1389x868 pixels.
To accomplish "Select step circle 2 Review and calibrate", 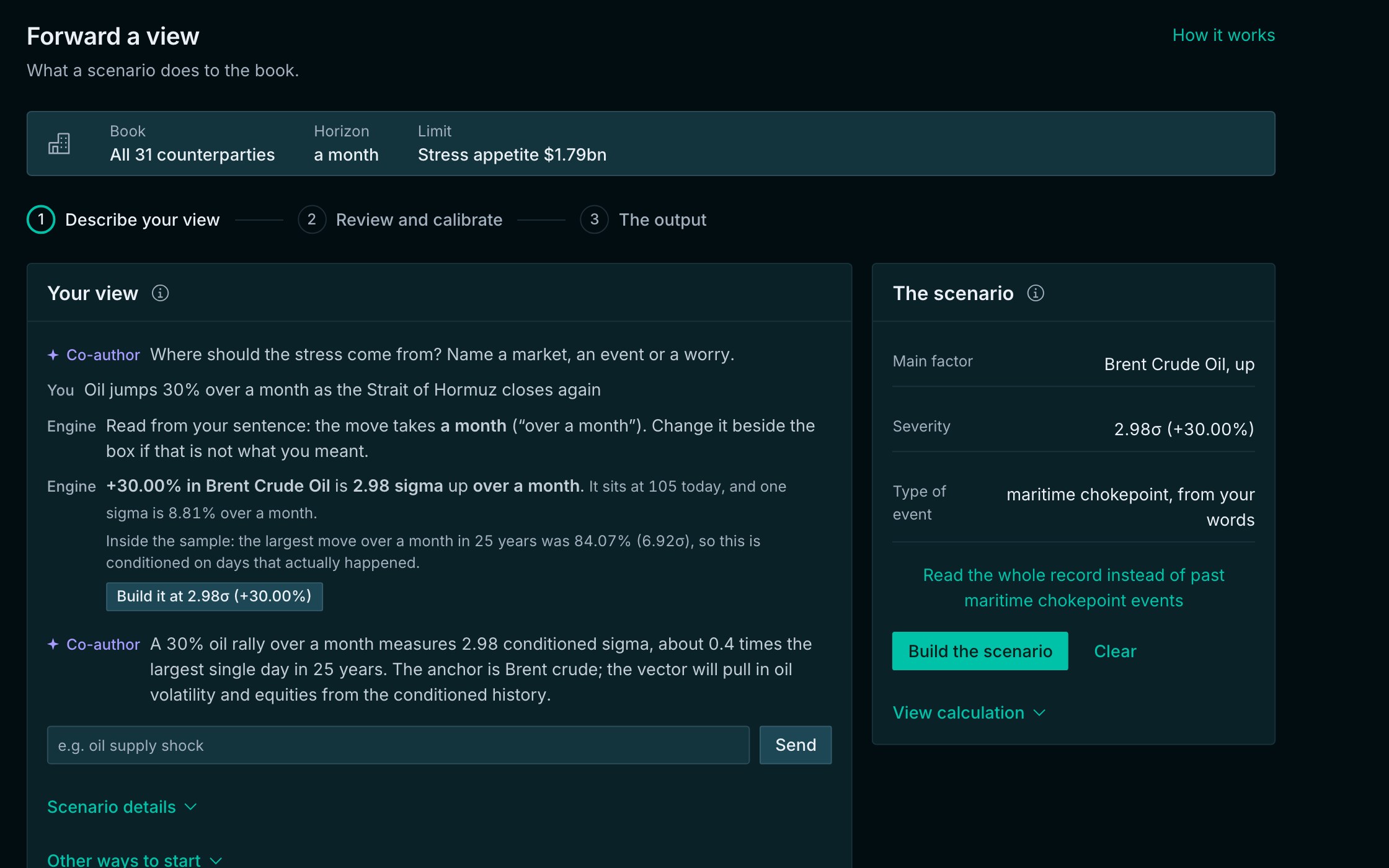I will (312, 219).
